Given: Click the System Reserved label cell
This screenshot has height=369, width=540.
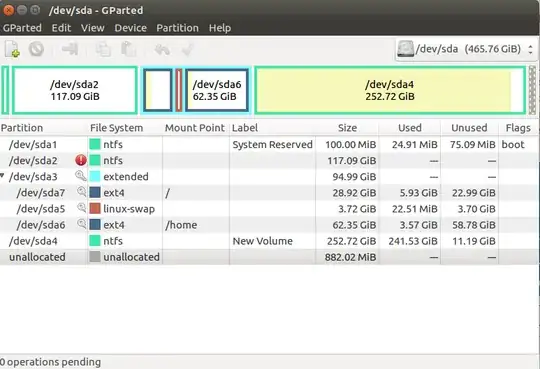Looking at the screenshot, I should (x=272, y=144).
